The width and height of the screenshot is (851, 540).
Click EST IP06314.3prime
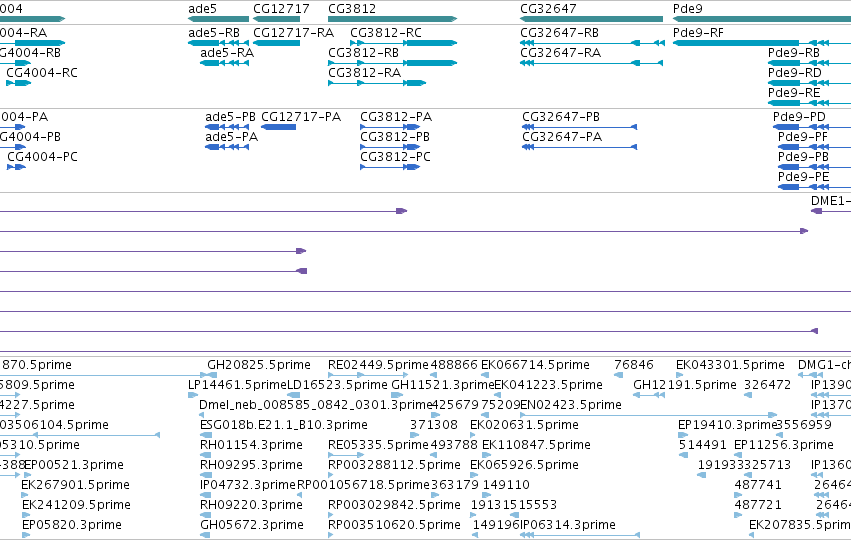click(x=580, y=536)
